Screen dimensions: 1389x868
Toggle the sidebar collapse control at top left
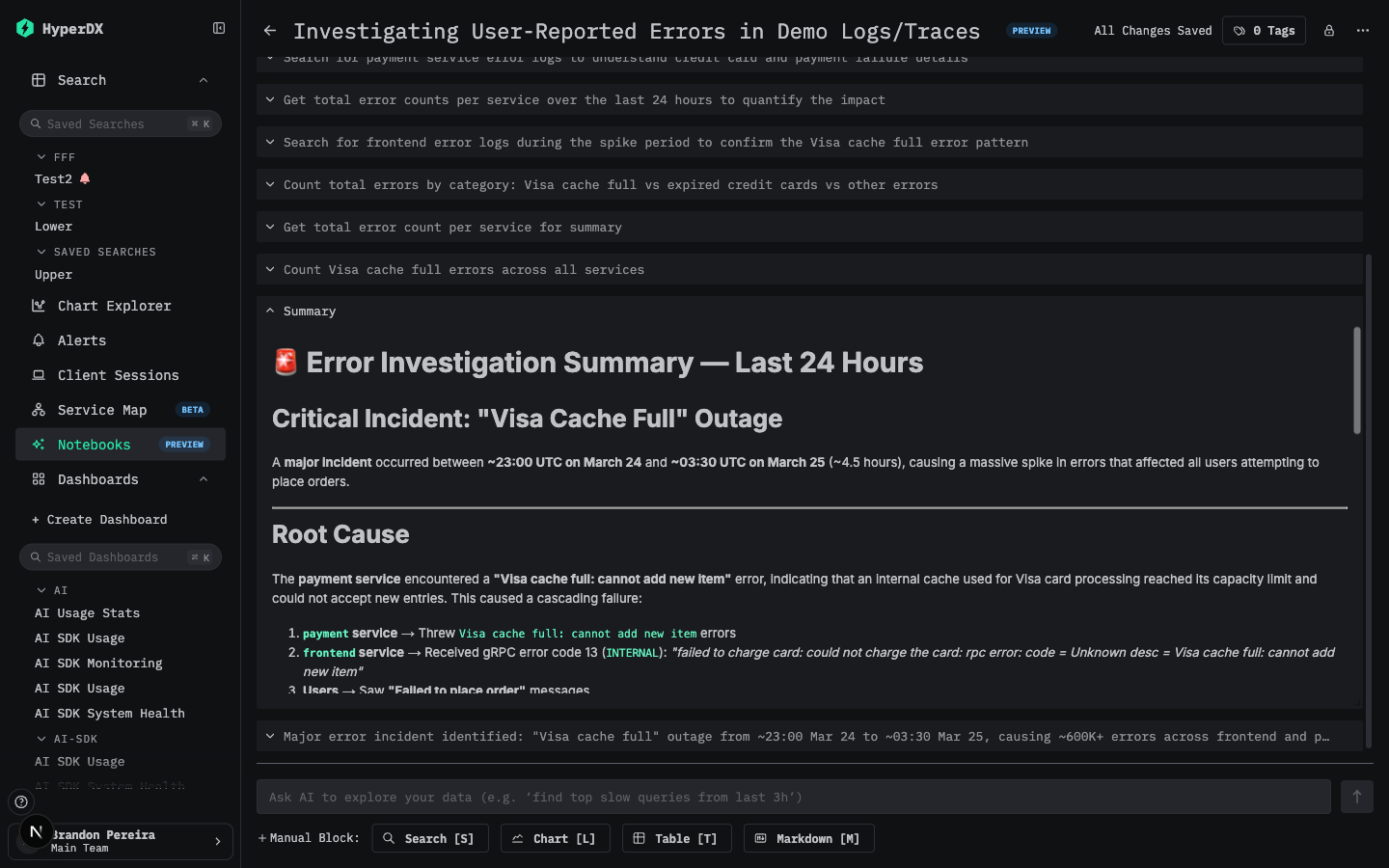219,28
